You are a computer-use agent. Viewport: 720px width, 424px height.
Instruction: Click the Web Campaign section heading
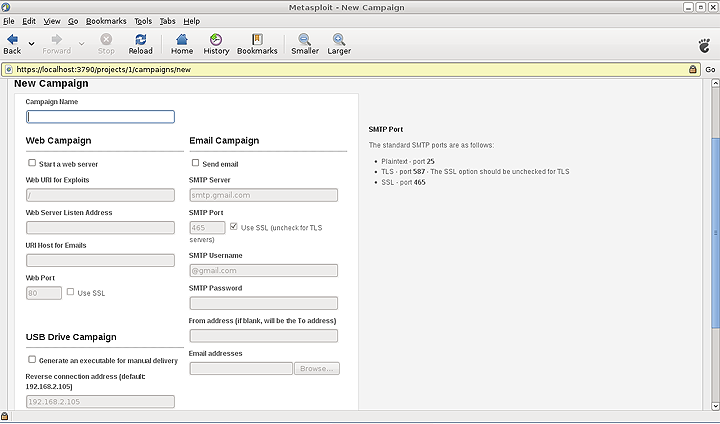[x=58, y=141]
